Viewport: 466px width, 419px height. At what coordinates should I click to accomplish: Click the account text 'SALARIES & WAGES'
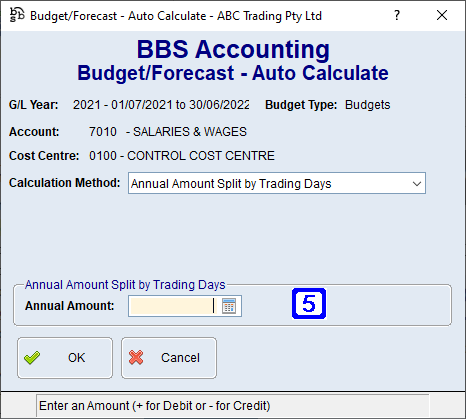pos(190,132)
